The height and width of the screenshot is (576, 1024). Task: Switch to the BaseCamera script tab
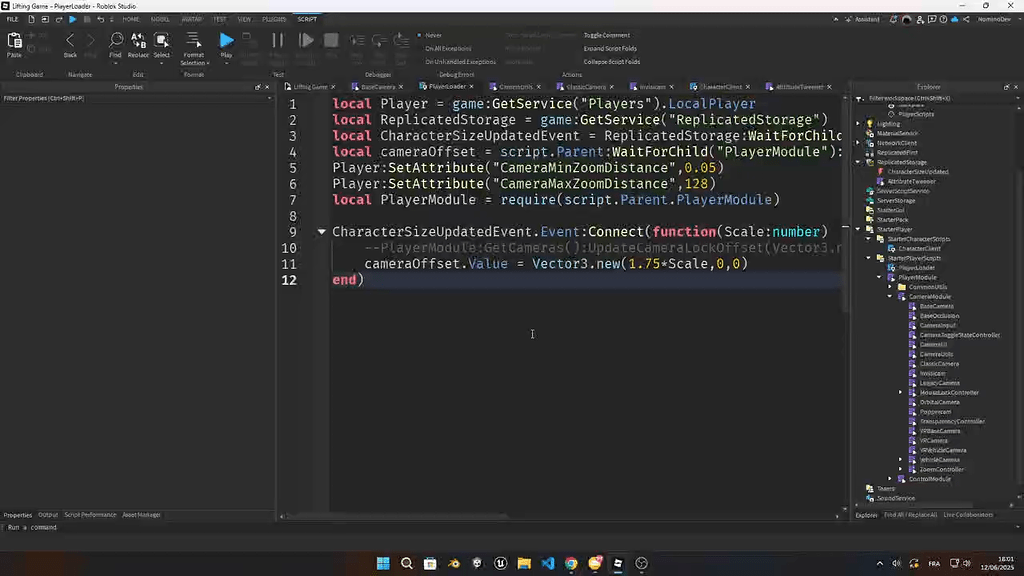pos(377,87)
